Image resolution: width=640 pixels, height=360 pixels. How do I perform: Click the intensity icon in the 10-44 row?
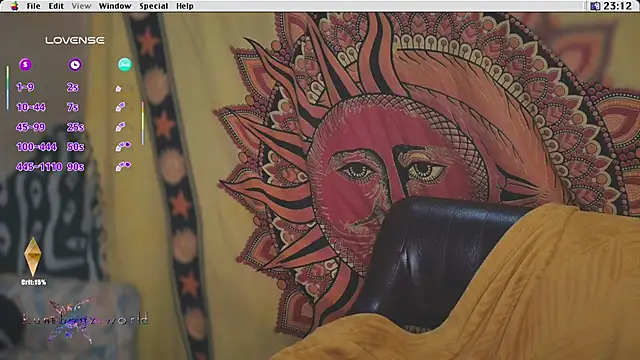click(120, 107)
